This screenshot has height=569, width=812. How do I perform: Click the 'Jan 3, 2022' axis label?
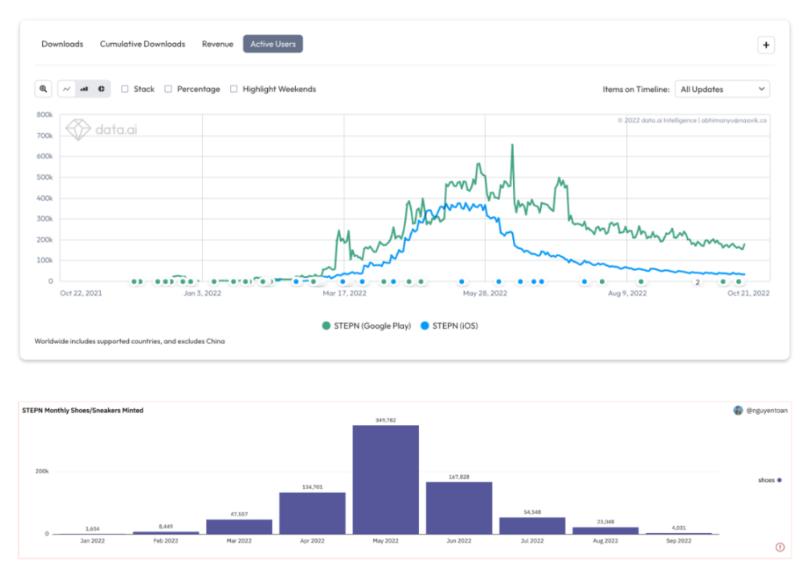tap(202, 293)
